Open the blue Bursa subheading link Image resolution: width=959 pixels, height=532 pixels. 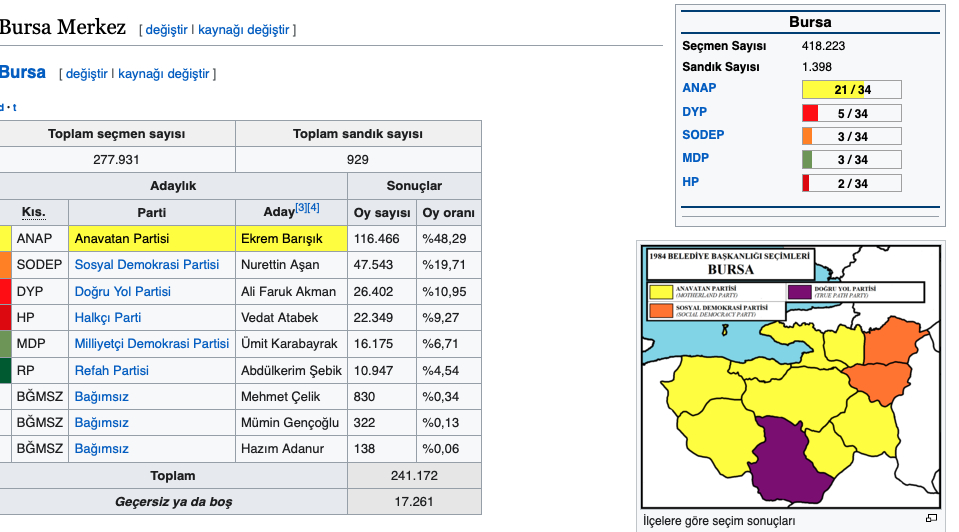click(x=23, y=73)
